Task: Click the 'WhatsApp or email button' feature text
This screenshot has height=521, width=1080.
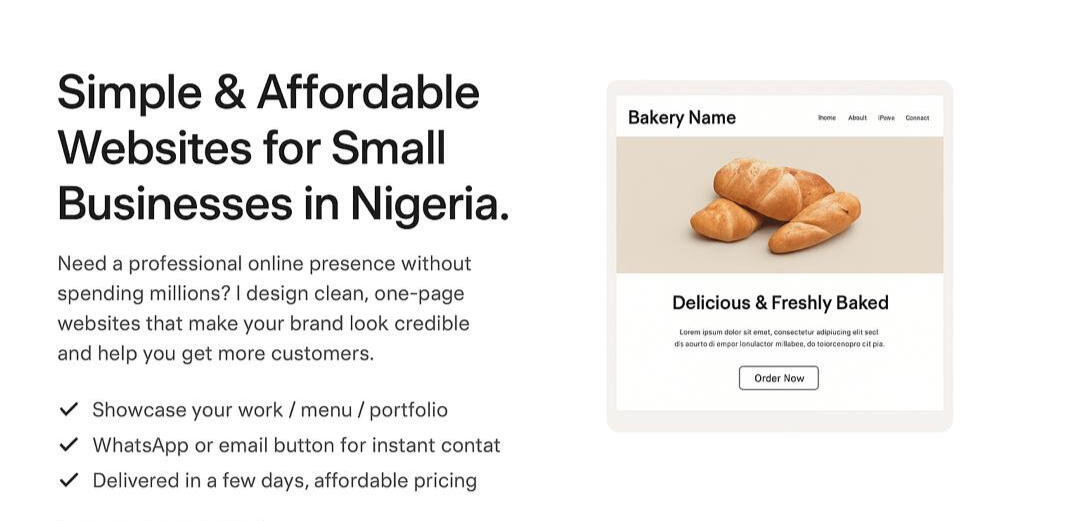Action: 296,445
